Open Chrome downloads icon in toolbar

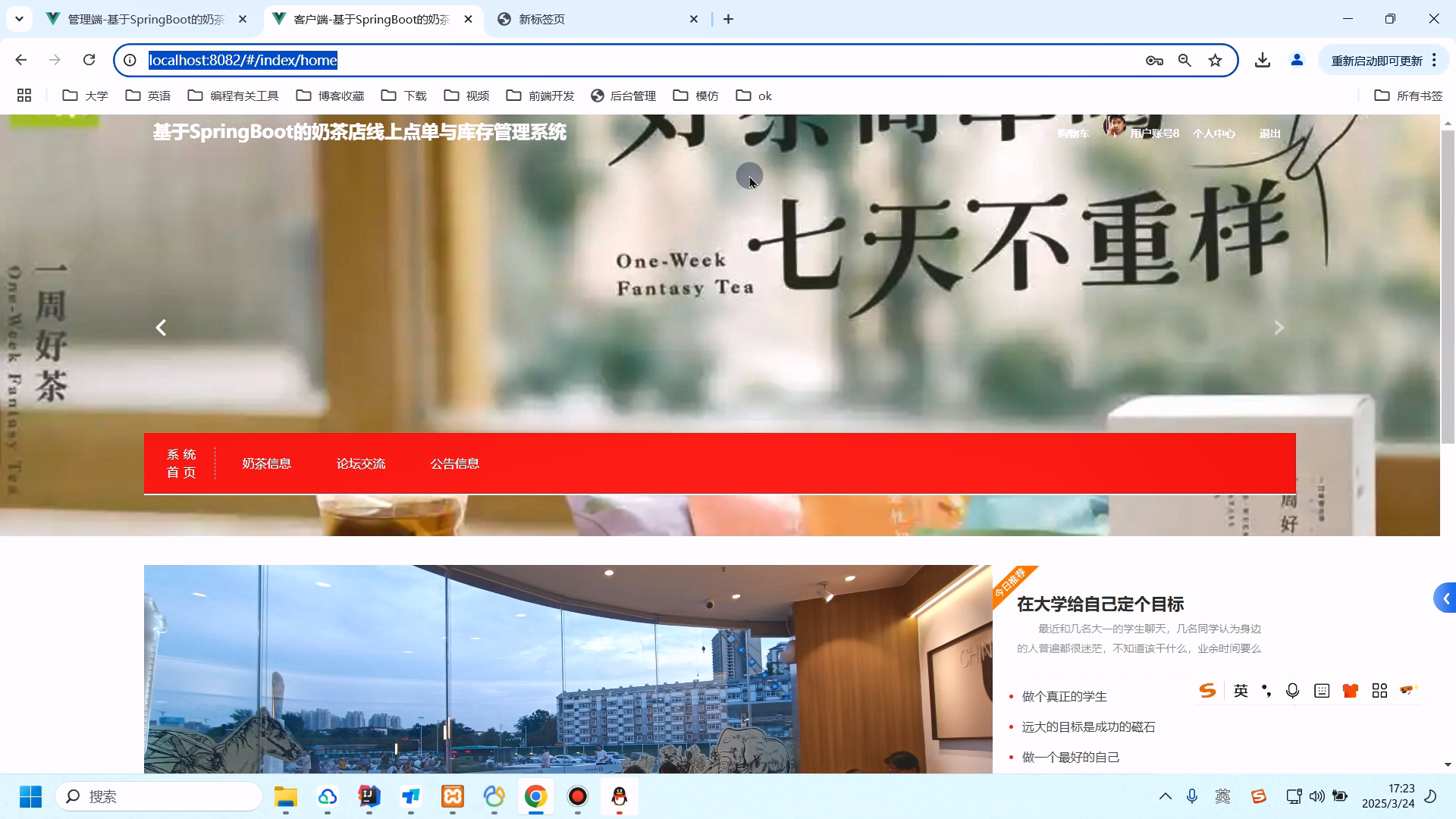(x=1262, y=60)
